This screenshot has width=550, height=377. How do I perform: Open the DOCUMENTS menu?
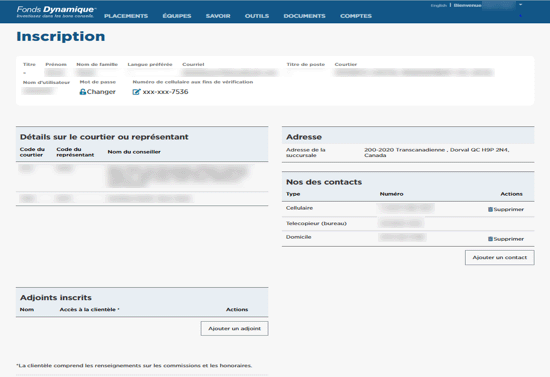[304, 16]
